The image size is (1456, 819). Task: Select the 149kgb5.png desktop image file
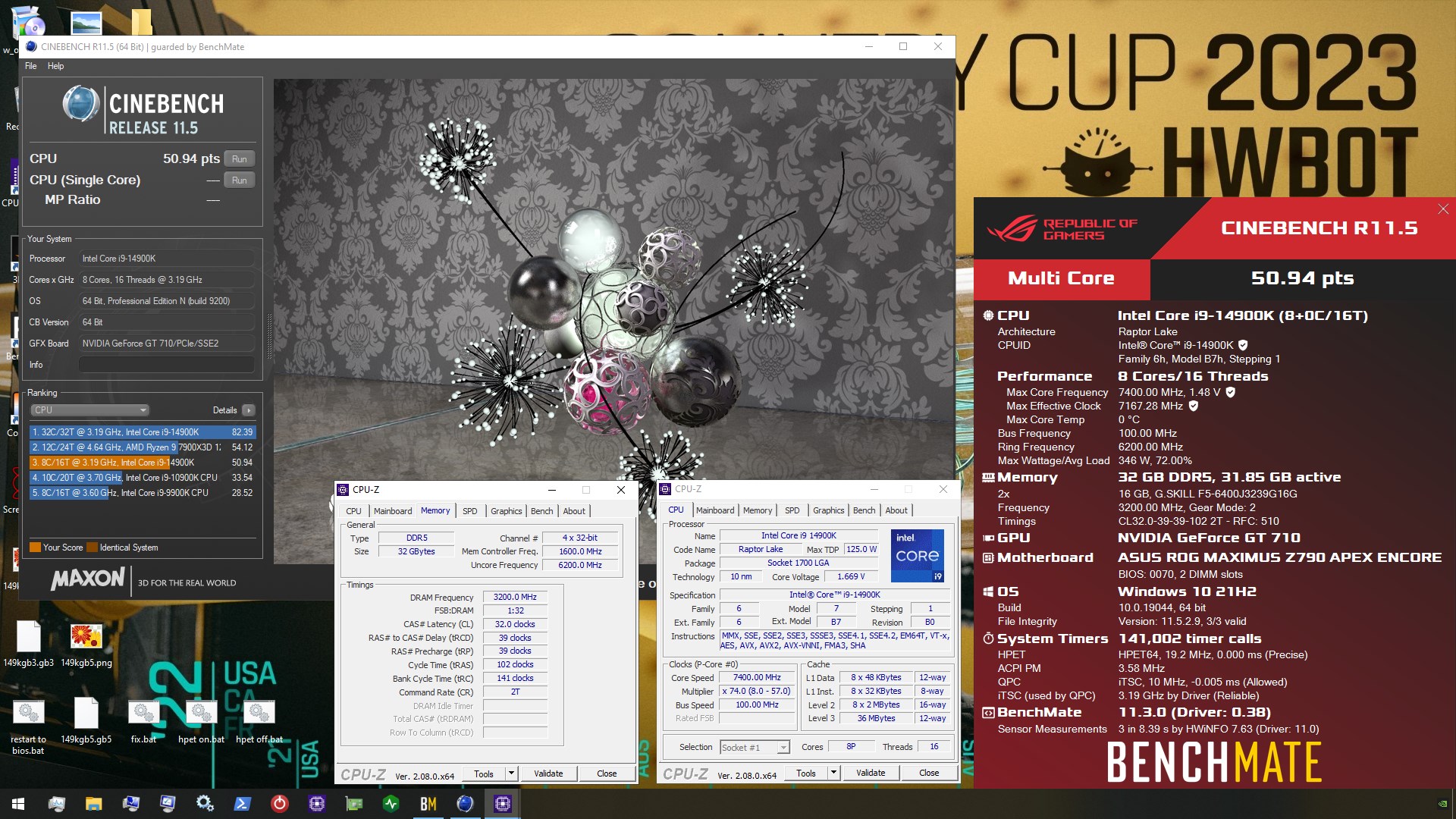pos(86,645)
